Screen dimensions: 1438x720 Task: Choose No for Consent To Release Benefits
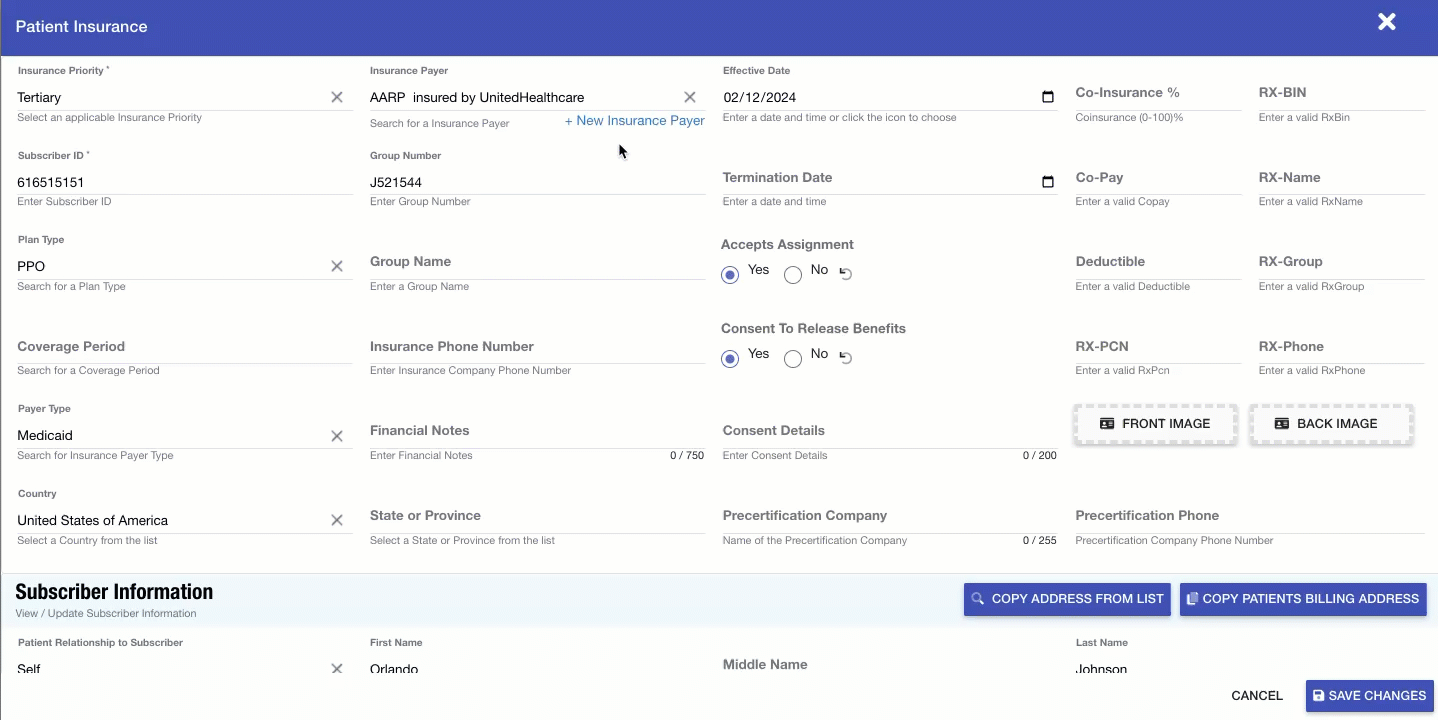coord(793,359)
